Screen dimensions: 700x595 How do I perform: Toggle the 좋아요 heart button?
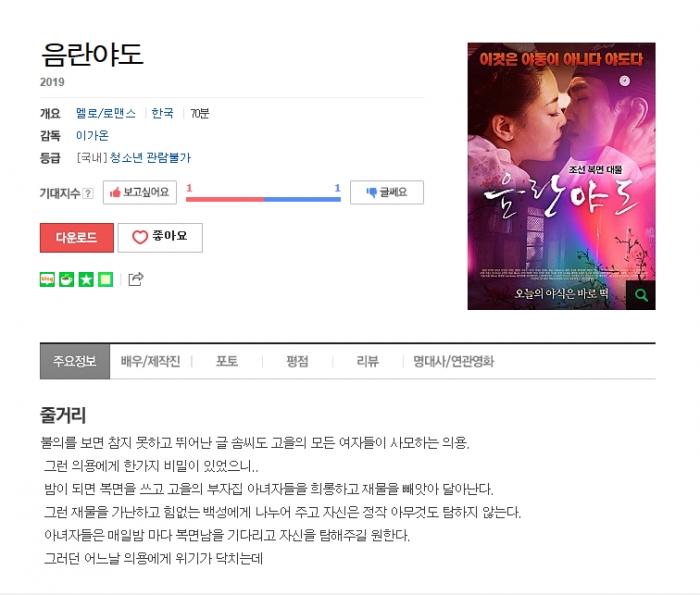[x=160, y=237]
